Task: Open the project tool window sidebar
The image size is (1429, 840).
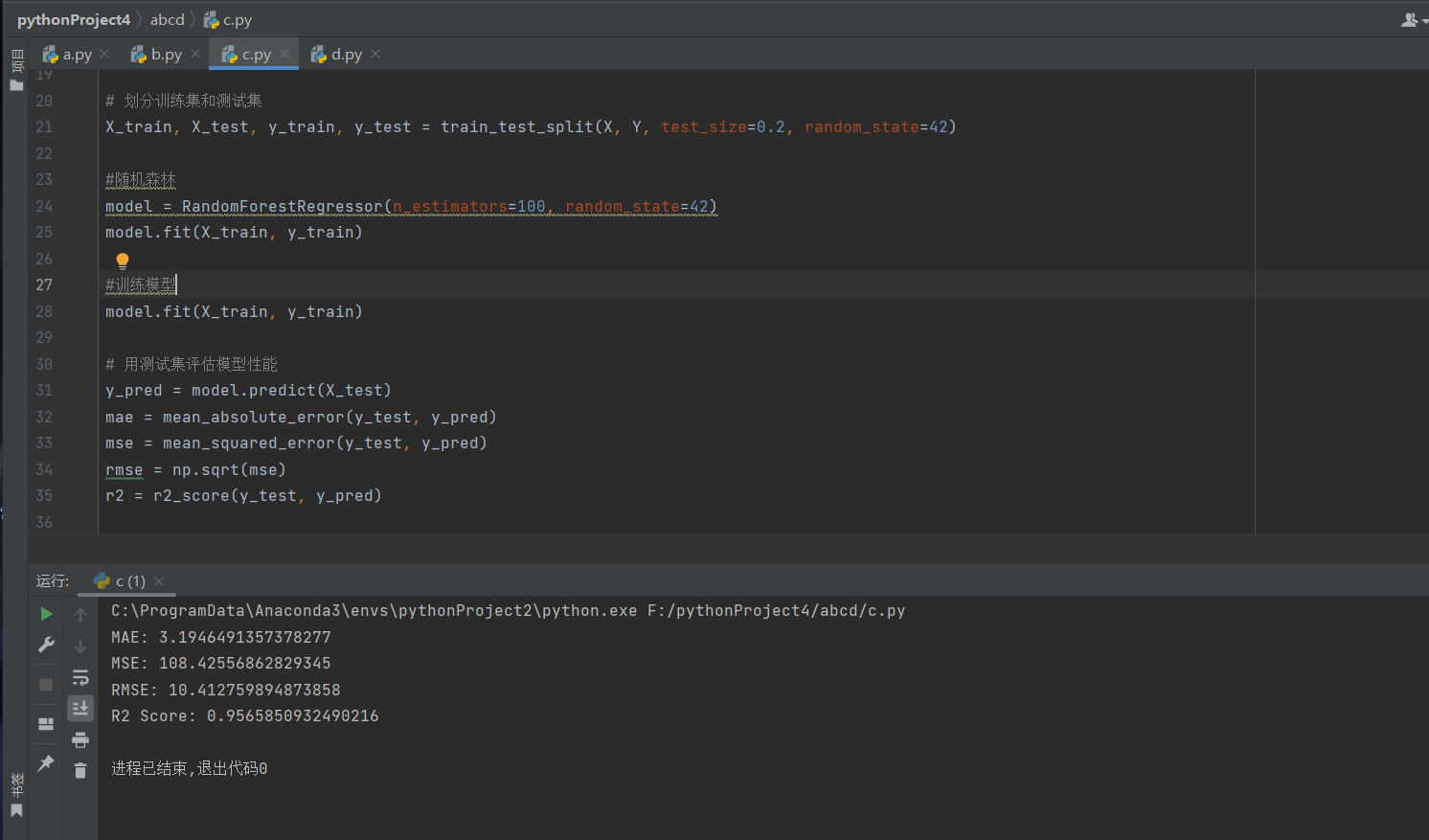Action: [x=16, y=70]
